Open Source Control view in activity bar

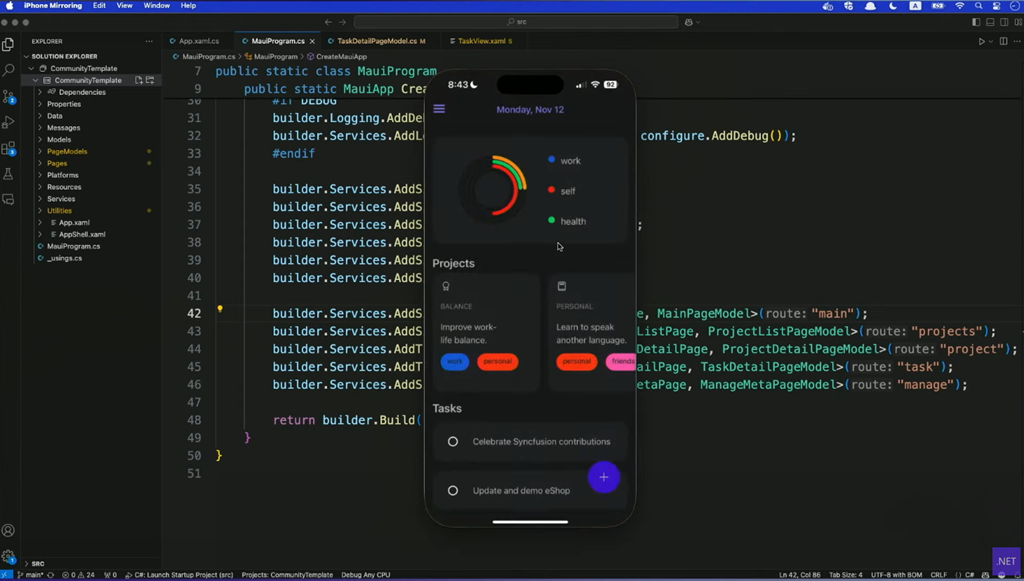coord(9,97)
